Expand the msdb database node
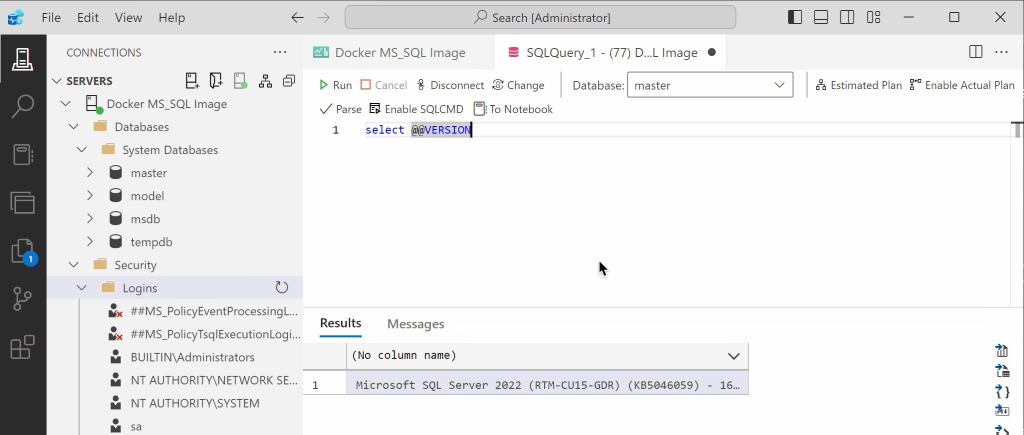Image resolution: width=1024 pixels, height=435 pixels. pos(90,219)
